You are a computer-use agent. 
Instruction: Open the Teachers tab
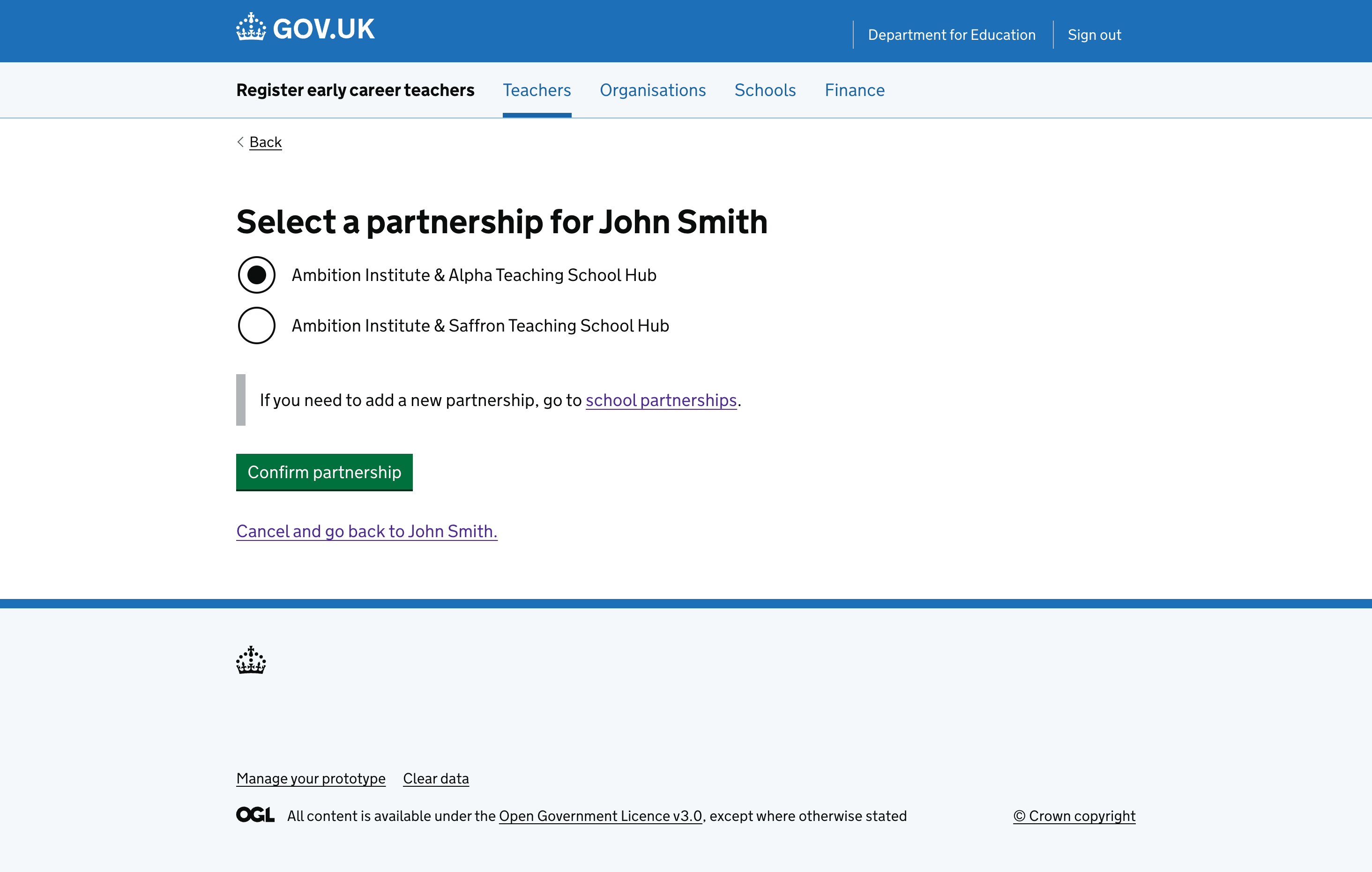point(536,90)
